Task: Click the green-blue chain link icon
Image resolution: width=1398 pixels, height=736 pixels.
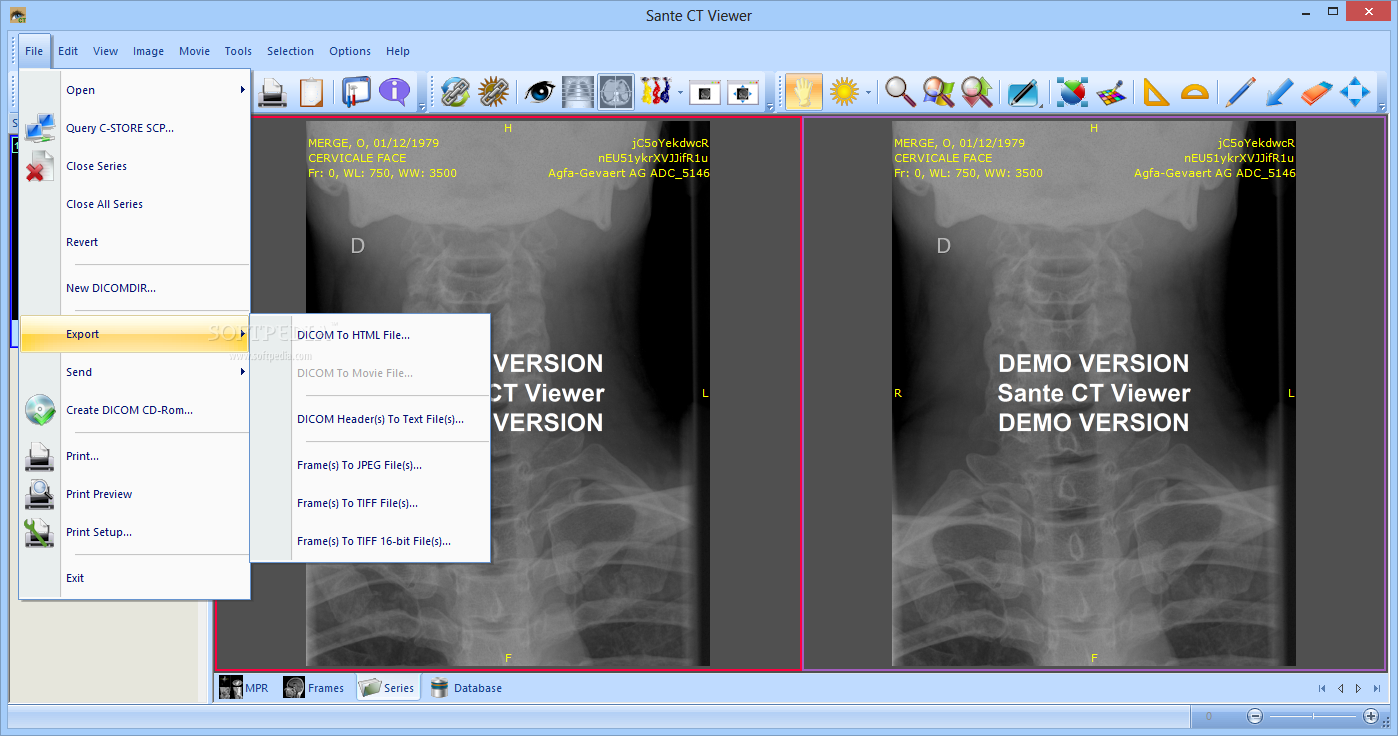Action: coord(455,92)
